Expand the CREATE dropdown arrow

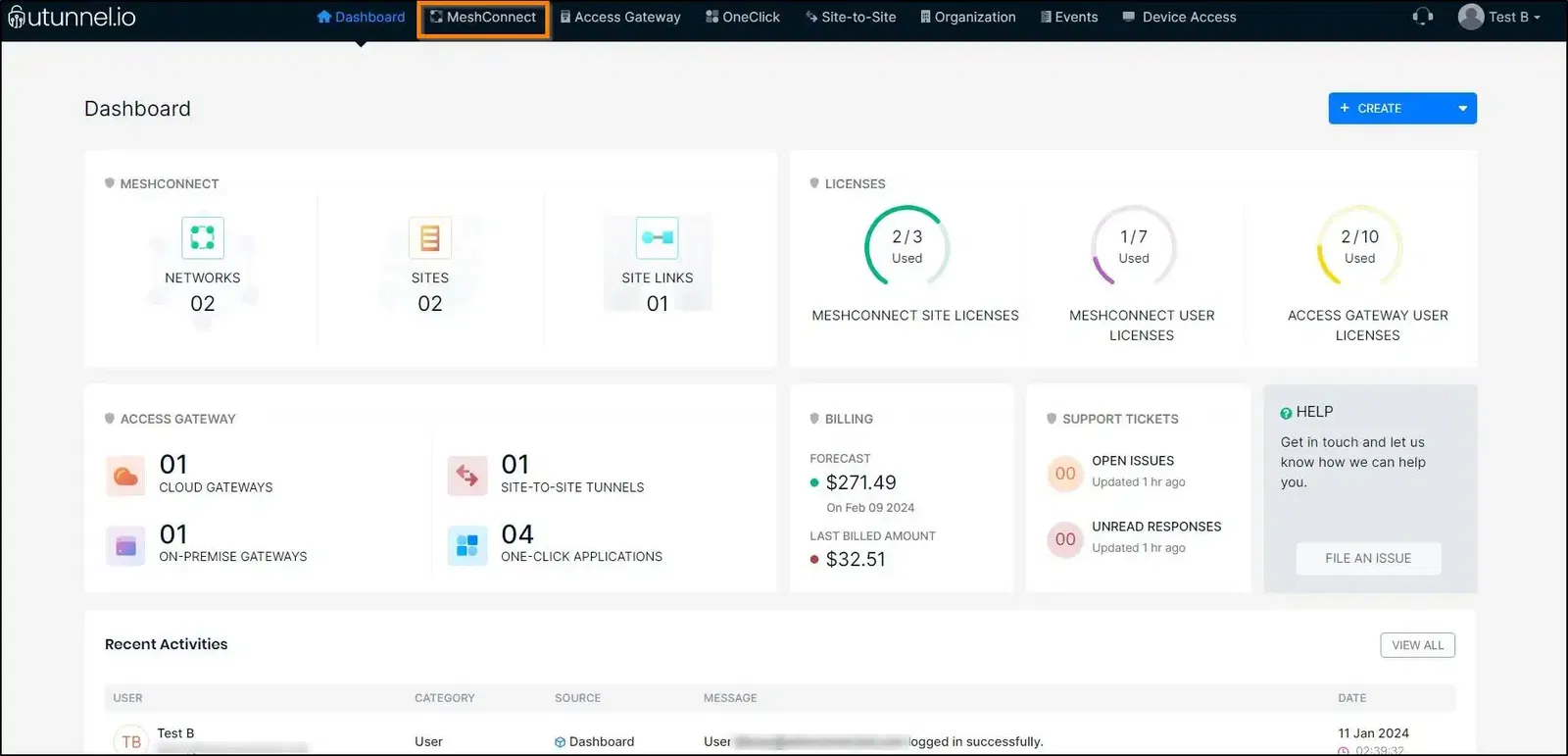point(1462,108)
